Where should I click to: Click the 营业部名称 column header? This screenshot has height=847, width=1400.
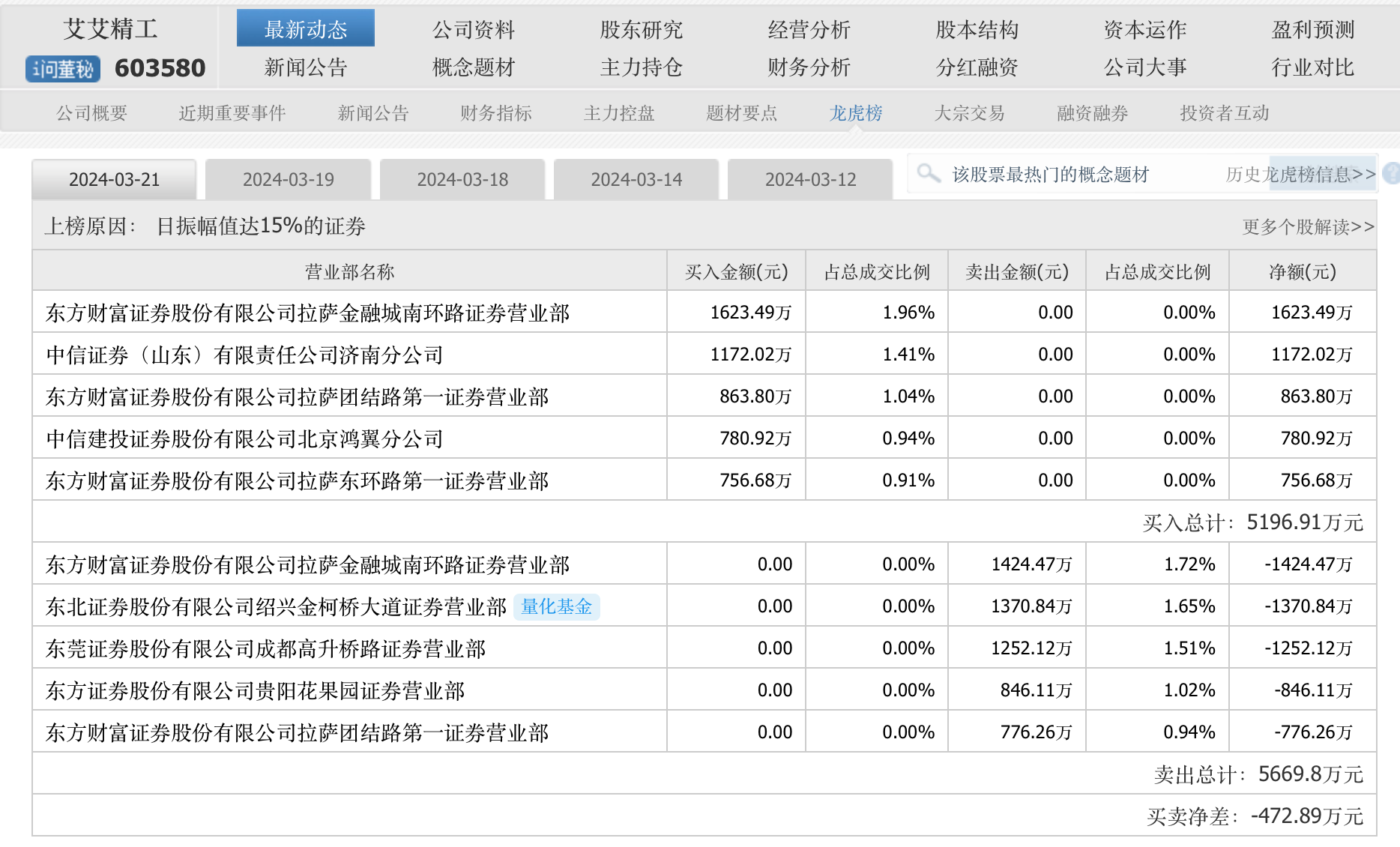coord(350,271)
